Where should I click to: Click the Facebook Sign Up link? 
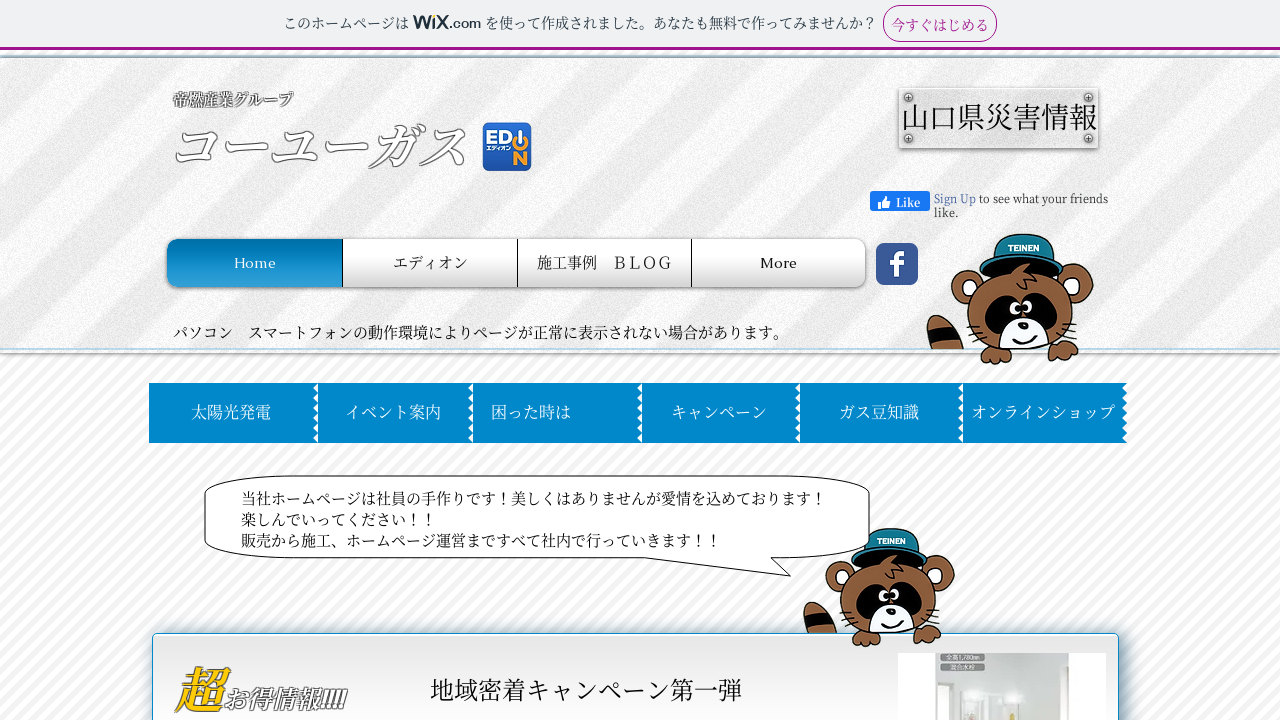pyautogui.click(x=954, y=199)
